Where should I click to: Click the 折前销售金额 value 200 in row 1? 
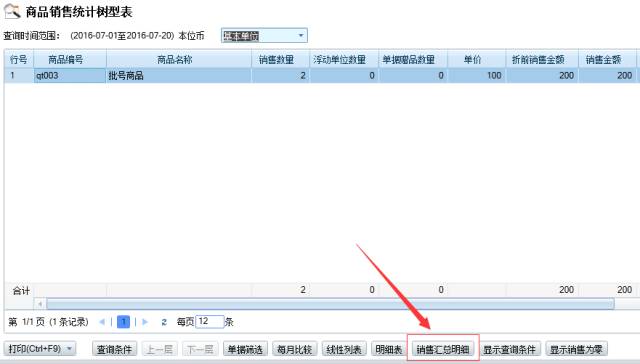tap(542, 75)
